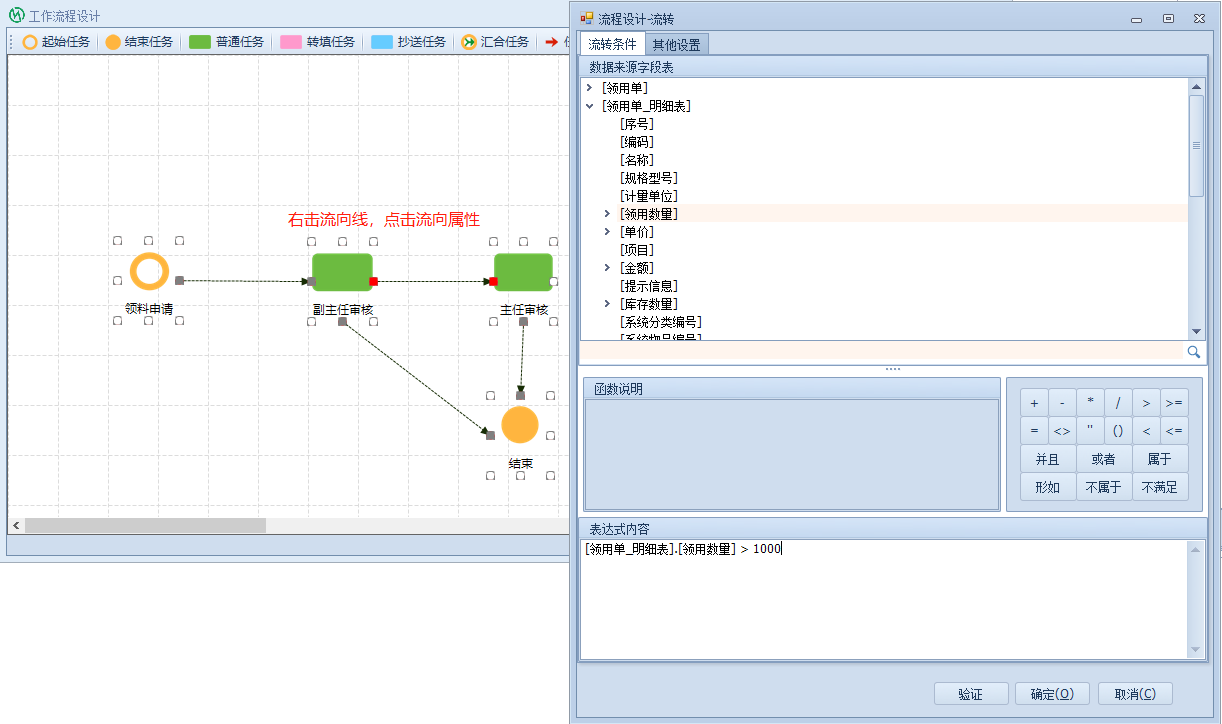Viewport: 1222px width, 724px height.
Task: Switch to the 其他设置 tab
Action: 676,45
